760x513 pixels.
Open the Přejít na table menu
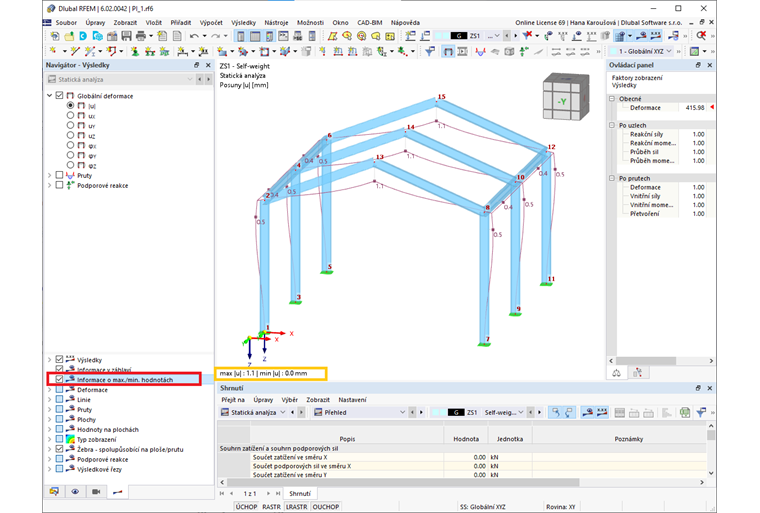coord(233,400)
